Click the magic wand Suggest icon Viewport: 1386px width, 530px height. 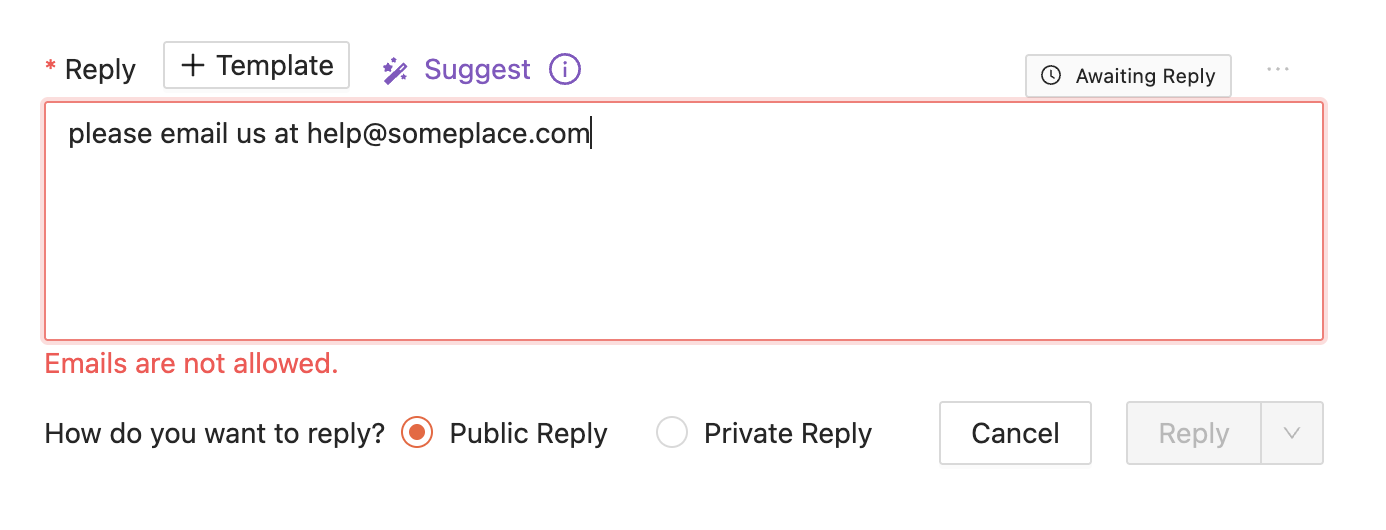tap(395, 71)
